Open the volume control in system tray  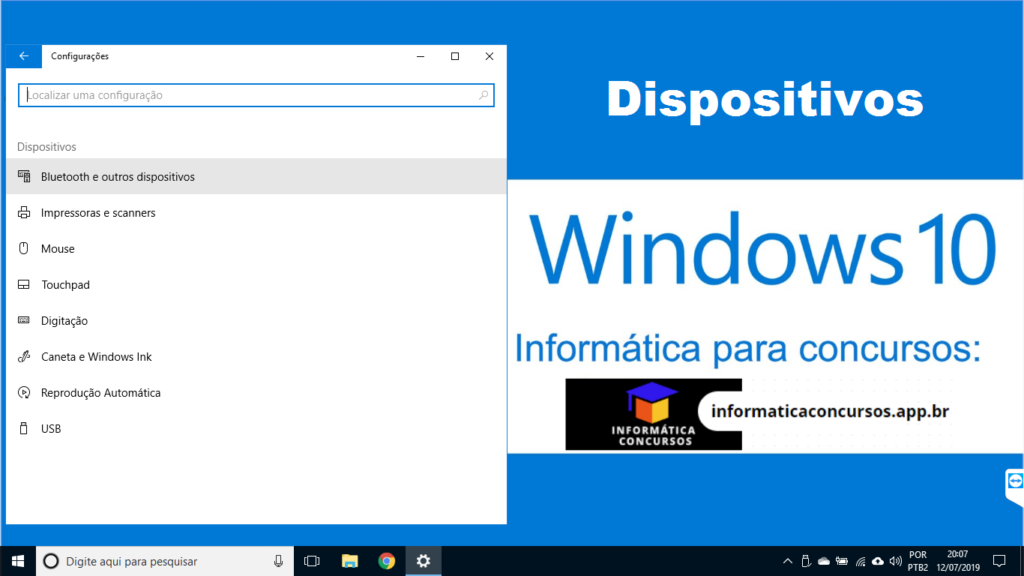895,561
